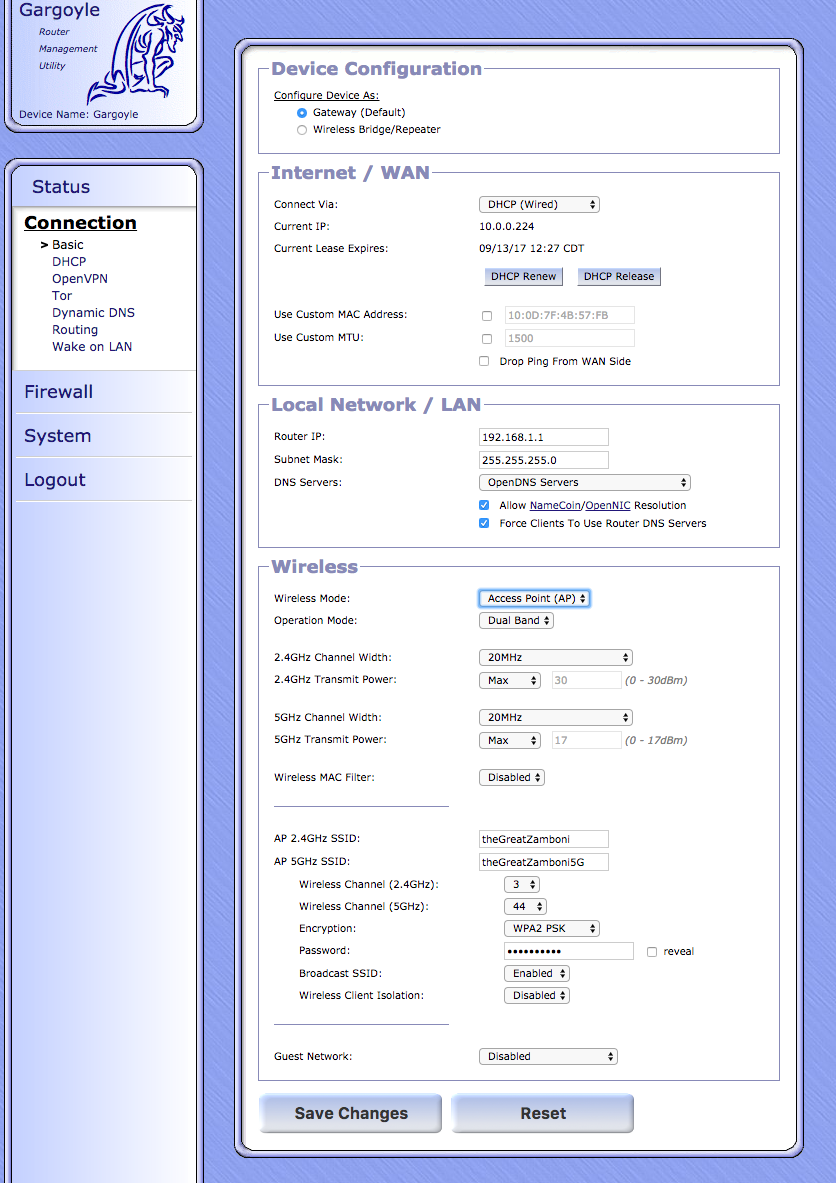Select the Basic submenu item
This screenshot has height=1183, width=836.
point(68,244)
